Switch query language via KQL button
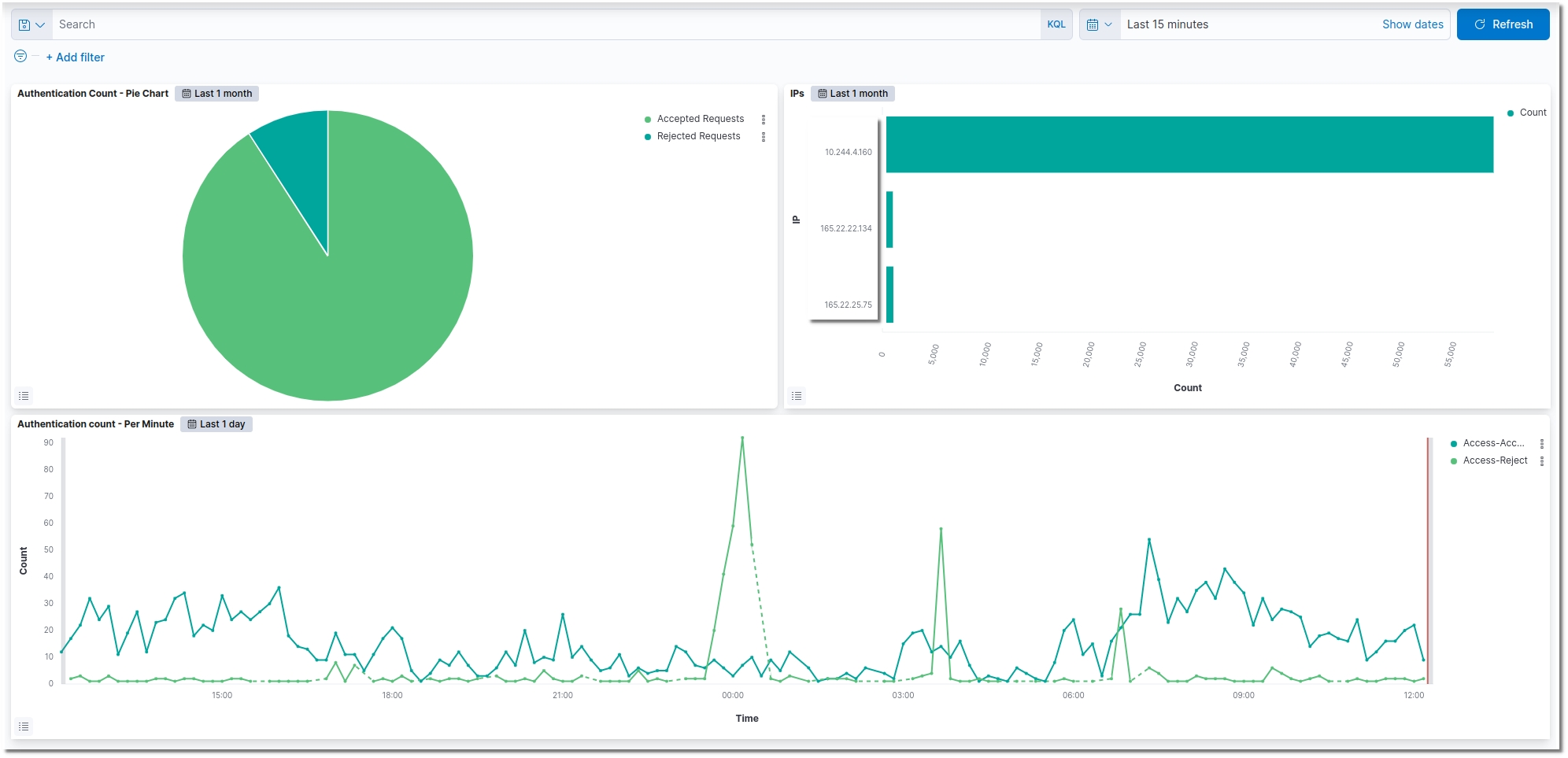Image resolution: width=1568 pixels, height=758 pixels. (x=1056, y=25)
